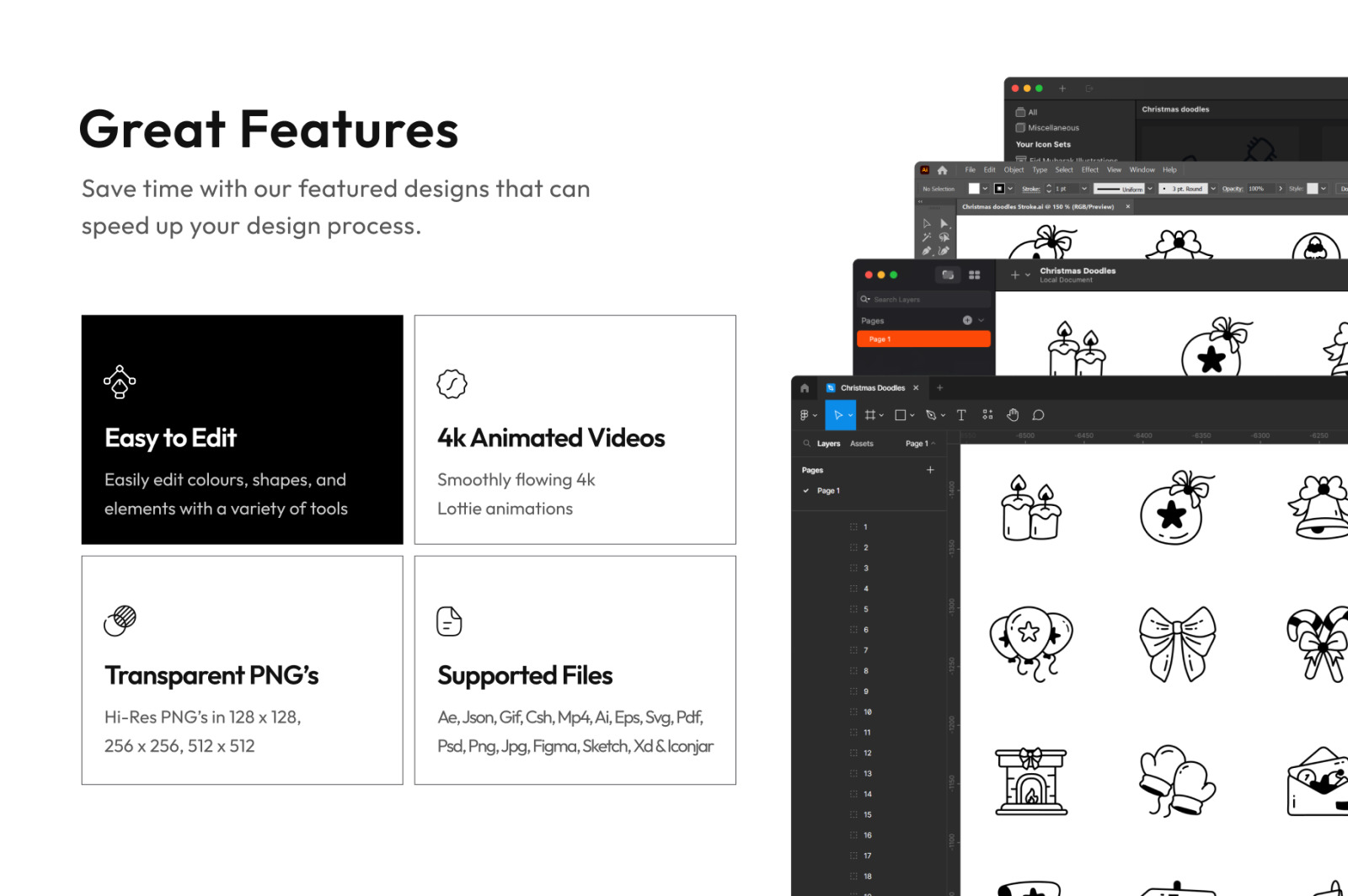Click Illustrator's stroke color swatch

pyautogui.click(x=999, y=189)
